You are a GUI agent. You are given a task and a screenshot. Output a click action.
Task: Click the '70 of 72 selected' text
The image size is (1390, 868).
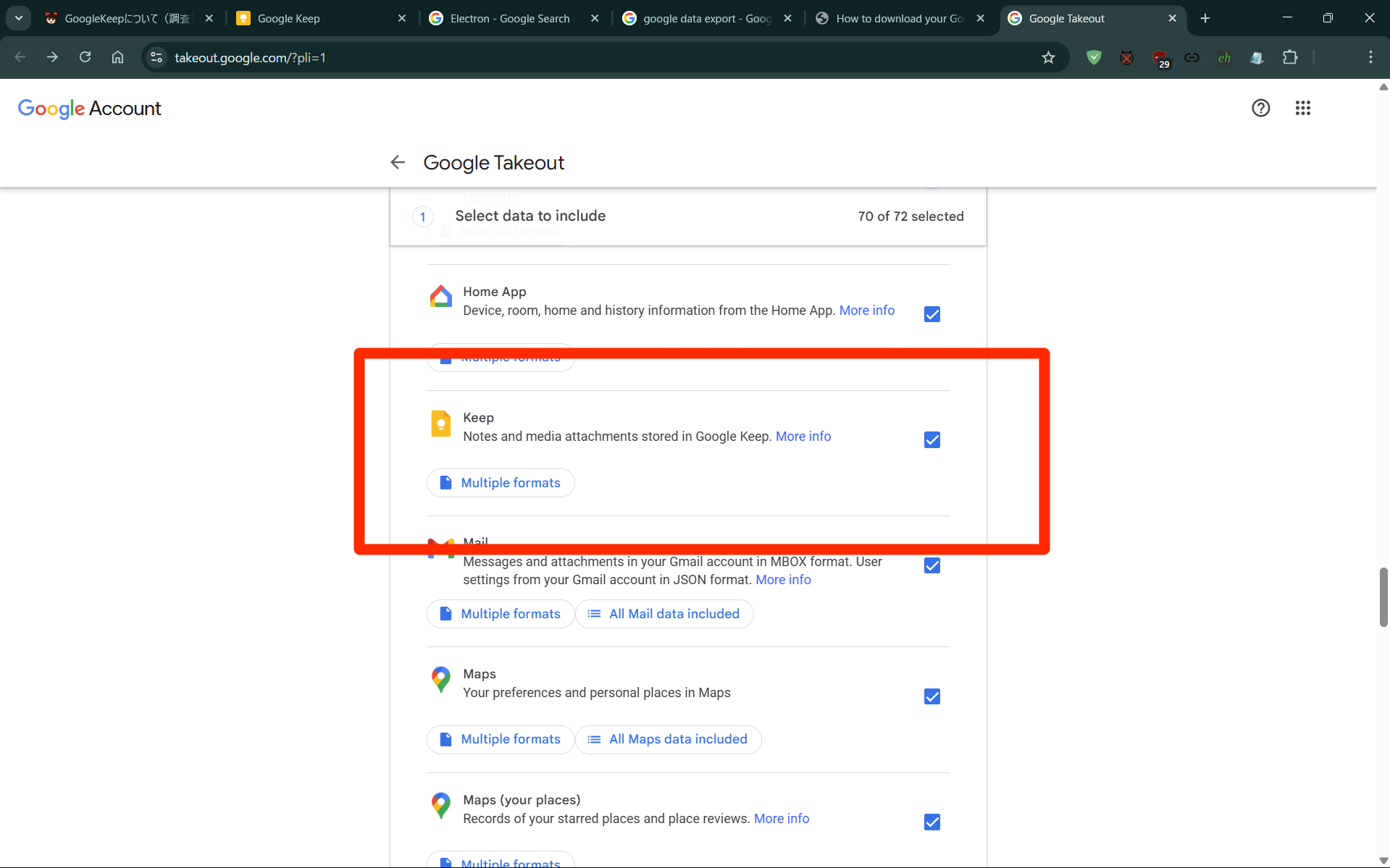(x=910, y=216)
